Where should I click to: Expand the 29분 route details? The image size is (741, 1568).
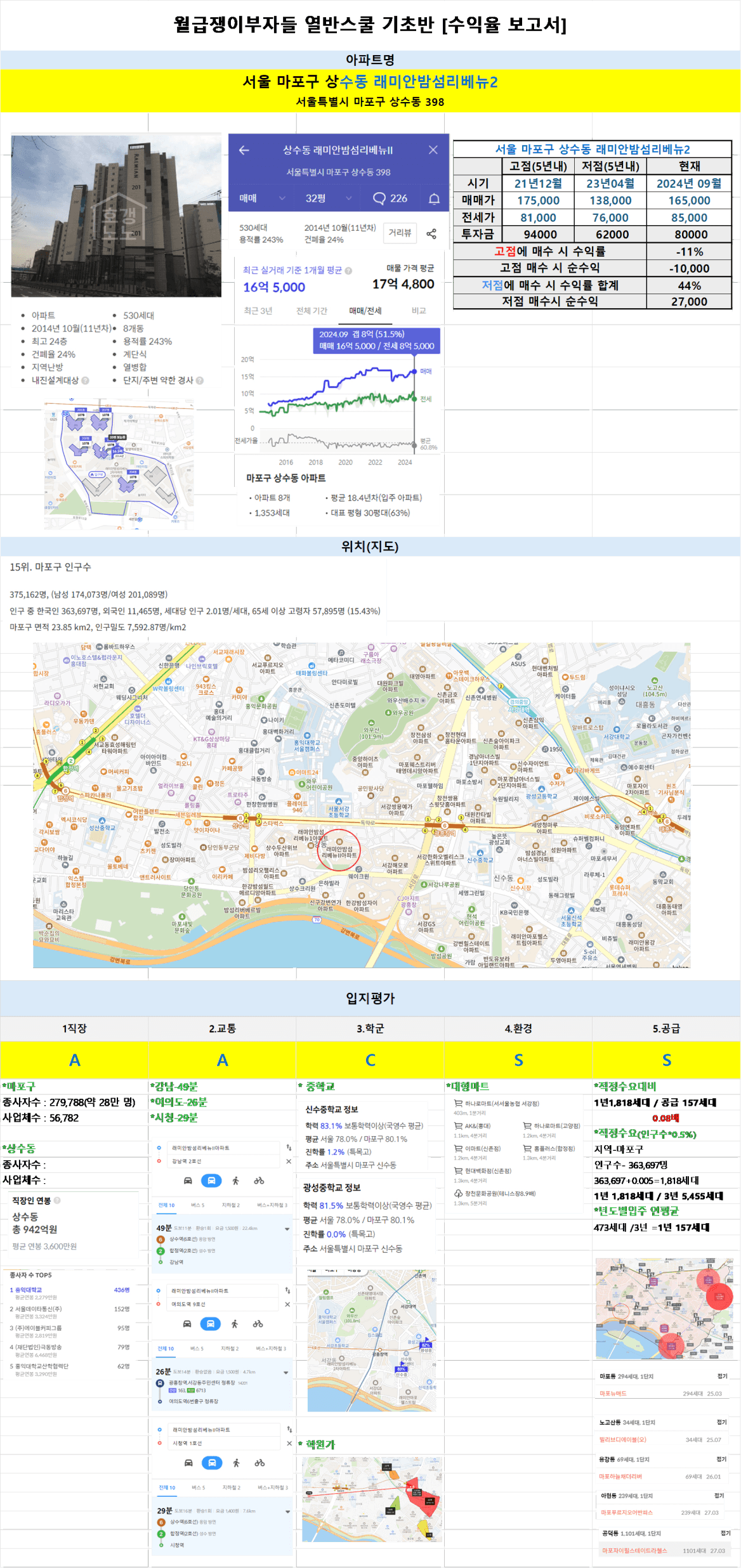[x=288, y=1512]
